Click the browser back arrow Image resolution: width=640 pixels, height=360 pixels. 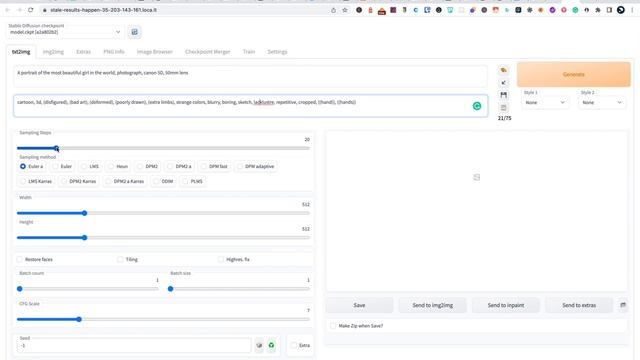pos(8,10)
